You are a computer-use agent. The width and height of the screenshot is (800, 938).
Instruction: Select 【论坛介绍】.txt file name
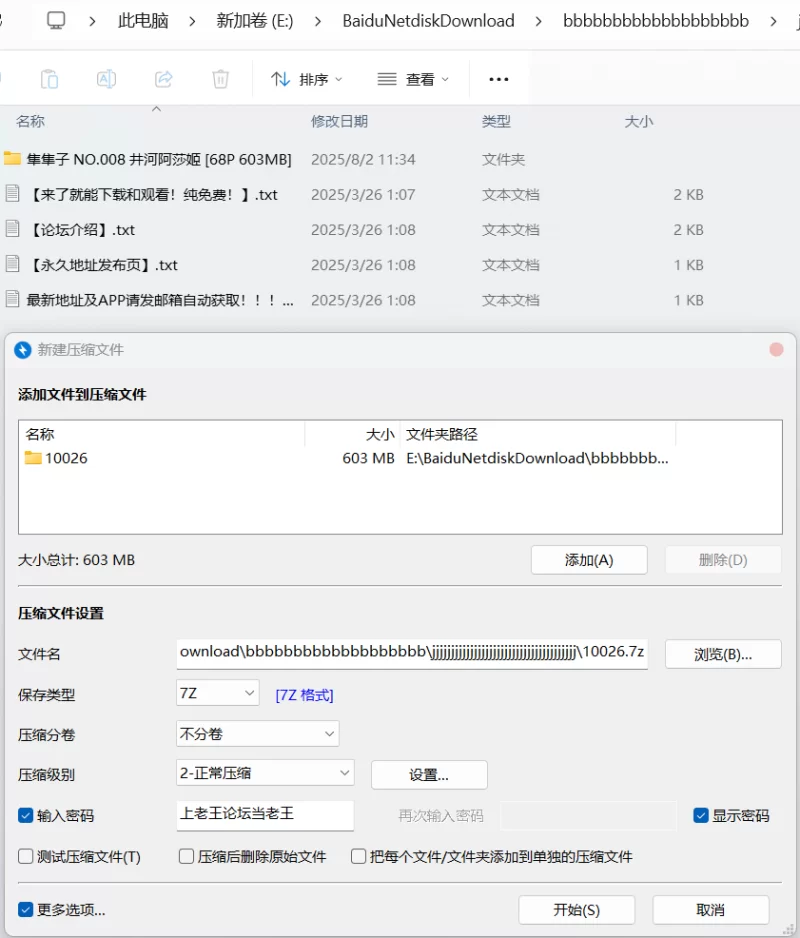click(81, 230)
